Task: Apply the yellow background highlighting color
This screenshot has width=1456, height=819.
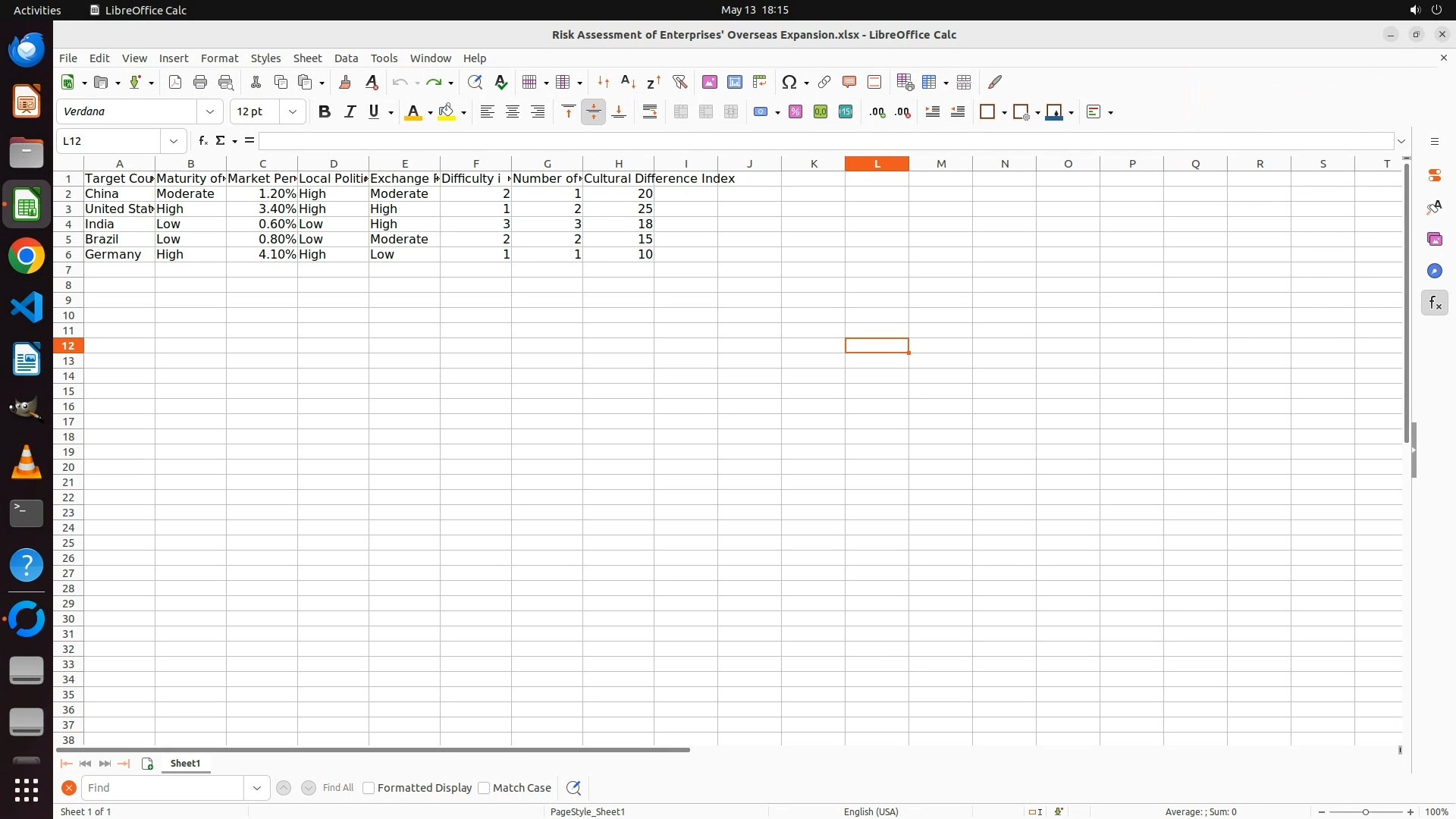Action: pyautogui.click(x=446, y=112)
